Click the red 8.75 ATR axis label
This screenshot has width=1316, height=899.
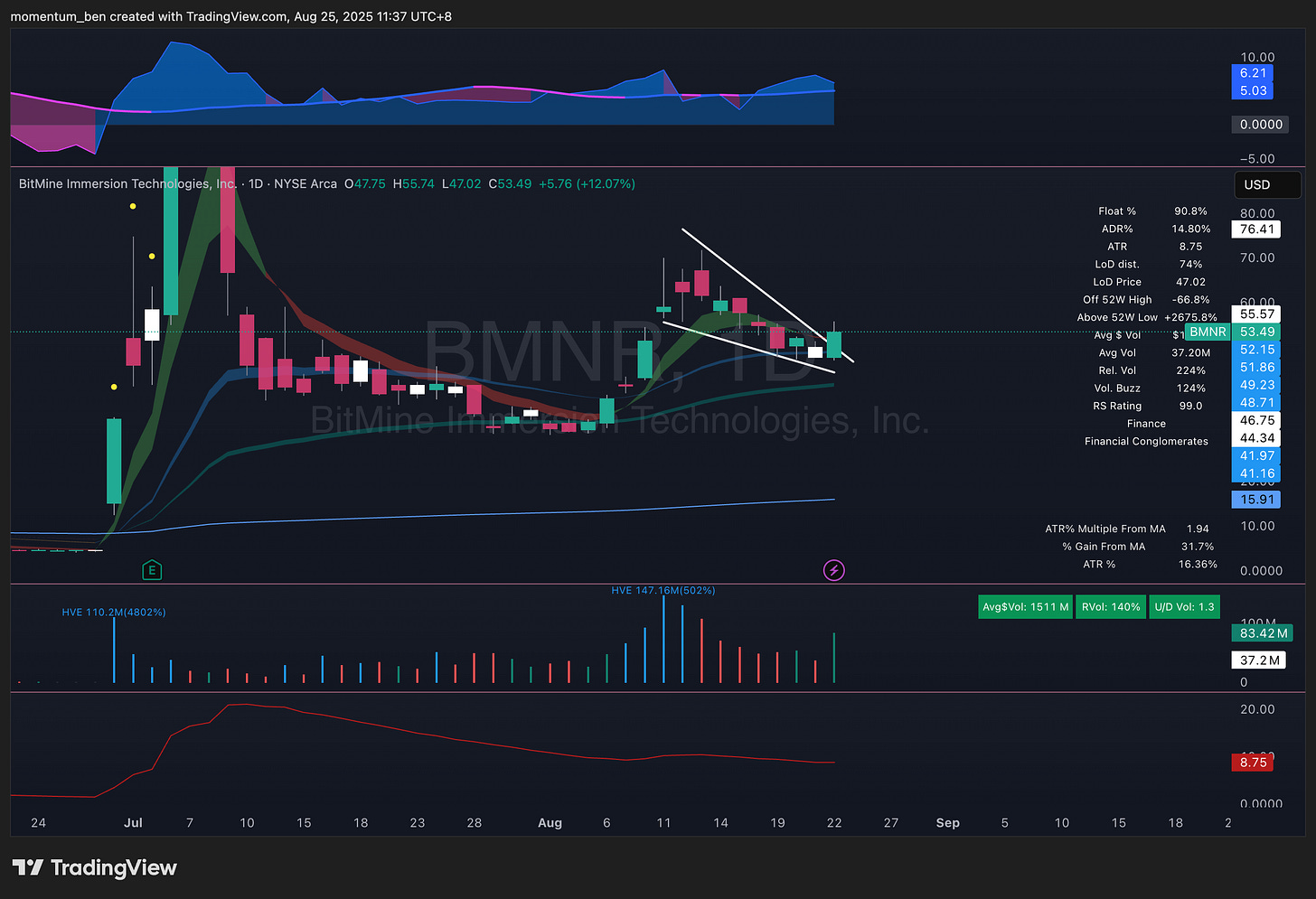[x=1253, y=763]
